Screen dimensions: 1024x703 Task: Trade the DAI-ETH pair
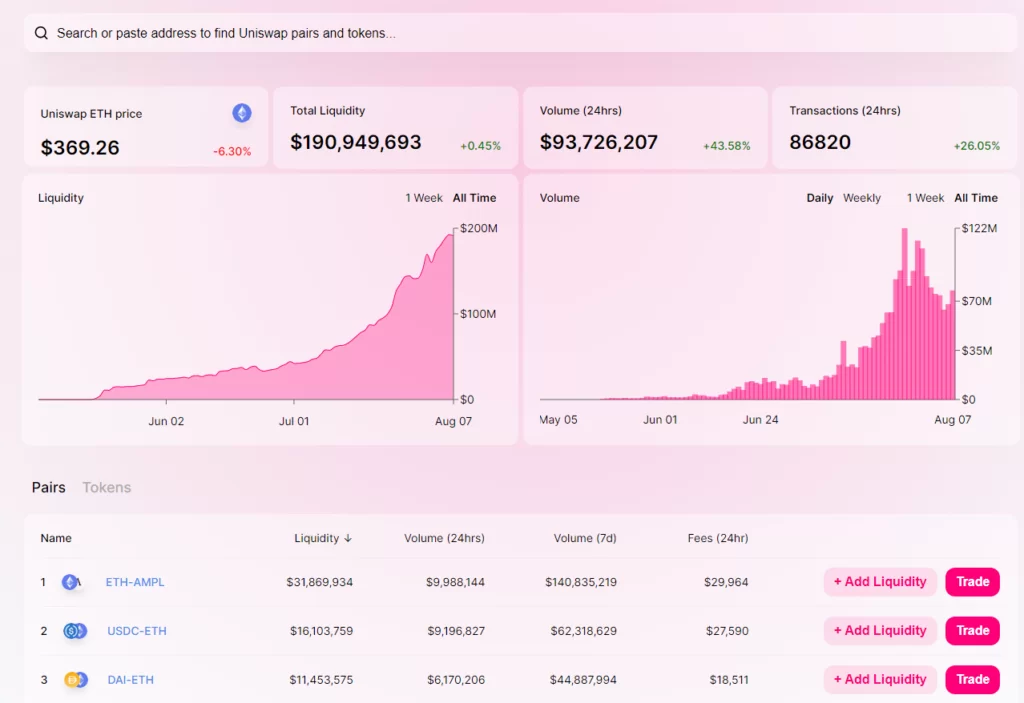click(x=972, y=679)
